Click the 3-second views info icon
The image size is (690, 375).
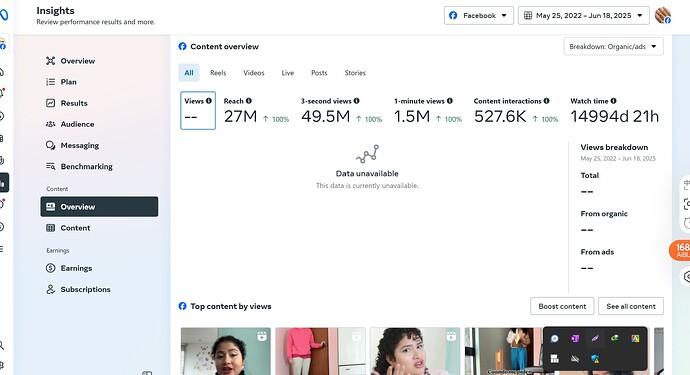[356, 101]
